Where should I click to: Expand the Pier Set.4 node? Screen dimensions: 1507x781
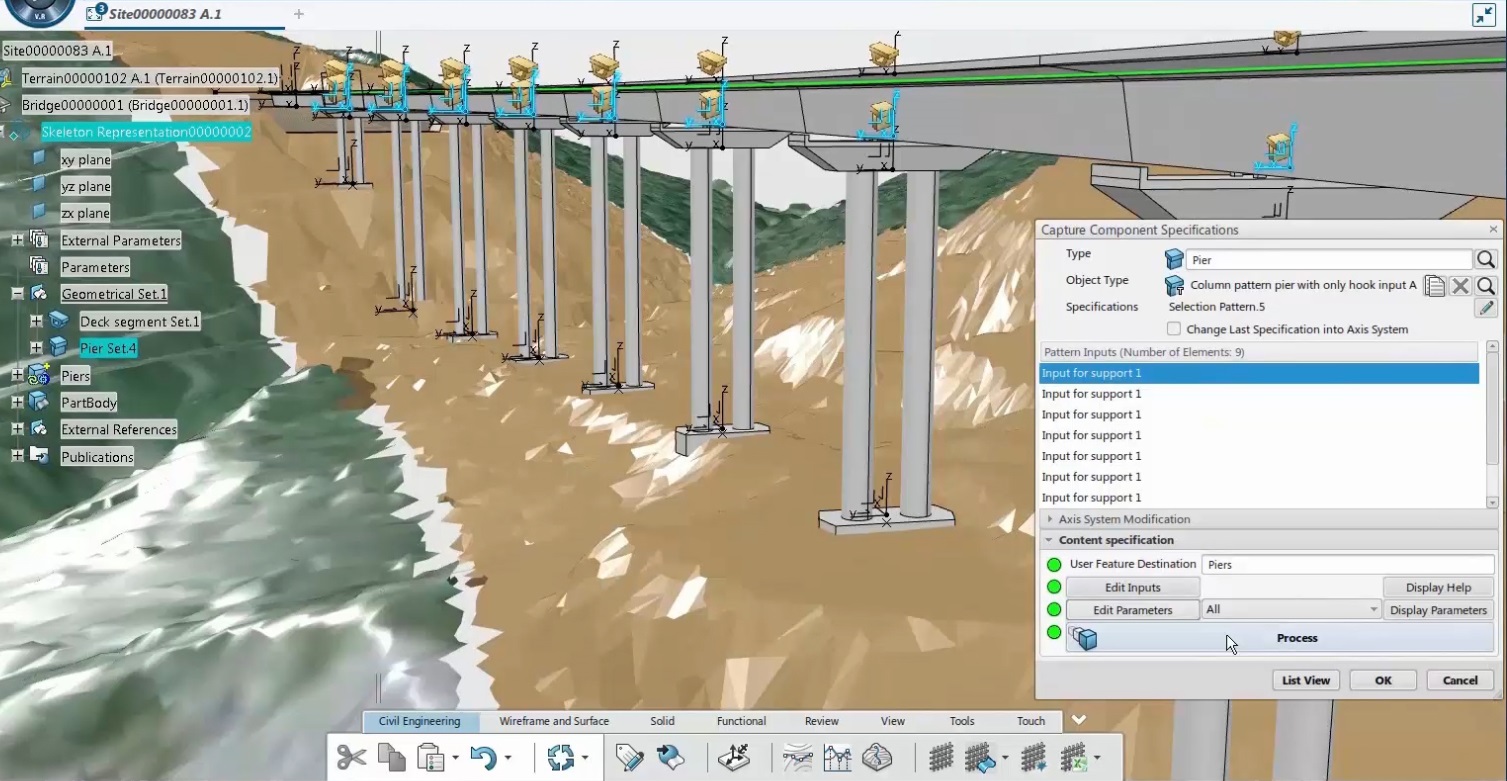tap(36, 348)
